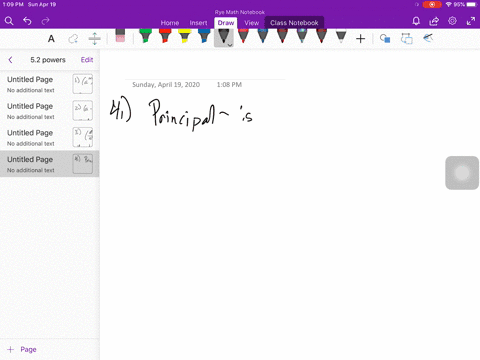480x360 pixels.
Task: Click the page title area above the date
Action: tap(205, 72)
